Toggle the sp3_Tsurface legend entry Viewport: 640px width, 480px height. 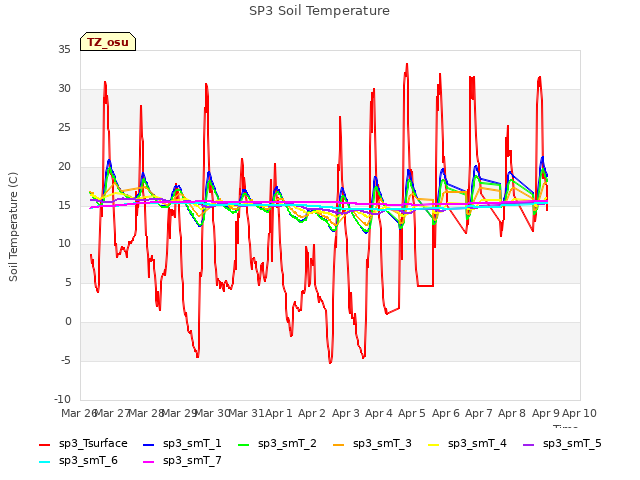83,444
